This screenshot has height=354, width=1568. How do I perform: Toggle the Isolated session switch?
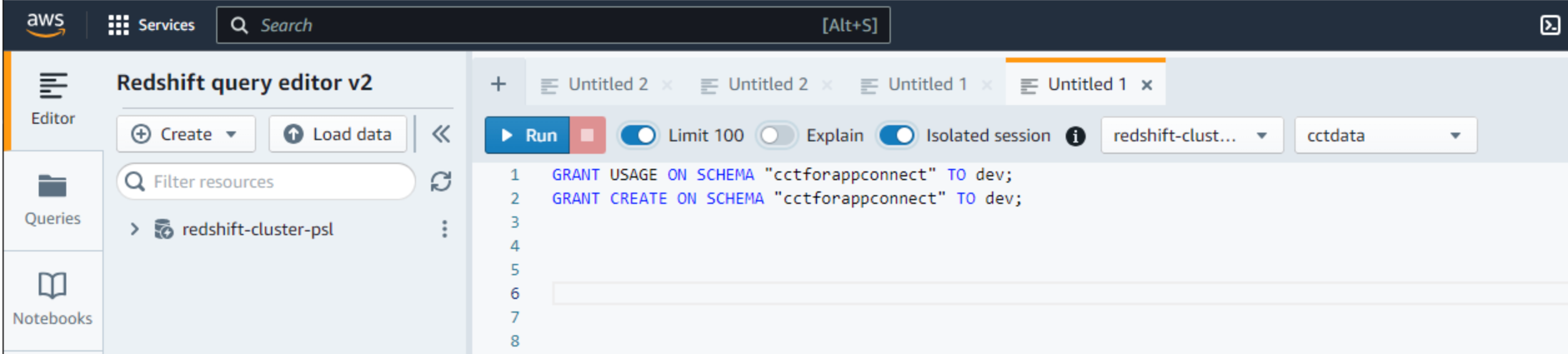pos(896,135)
